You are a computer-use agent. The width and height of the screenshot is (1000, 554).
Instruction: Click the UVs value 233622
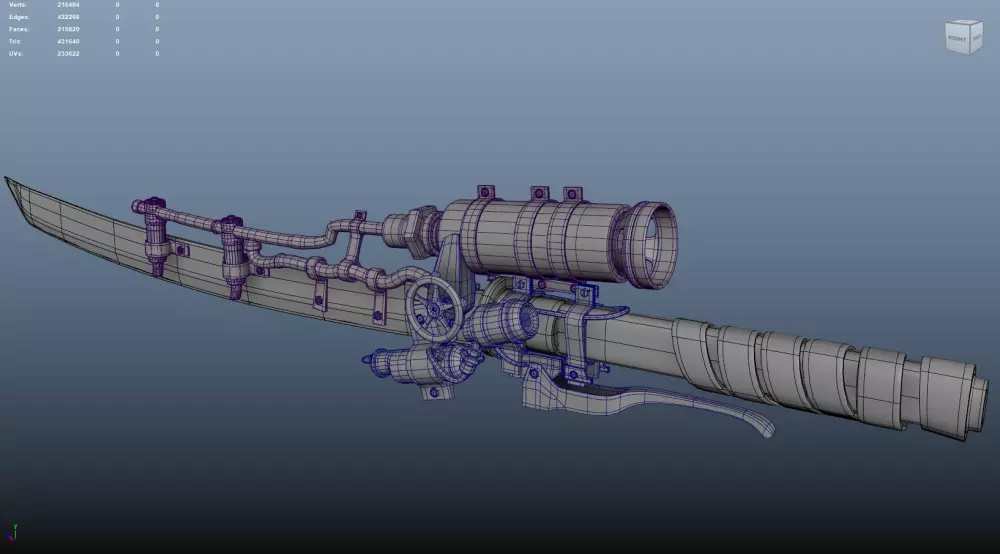(68, 54)
